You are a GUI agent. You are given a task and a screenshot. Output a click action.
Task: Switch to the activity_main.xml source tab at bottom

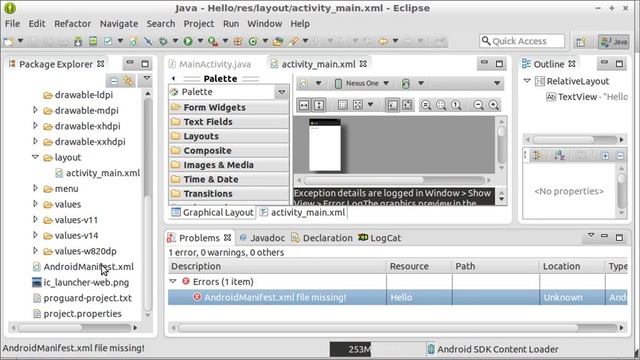(302, 212)
